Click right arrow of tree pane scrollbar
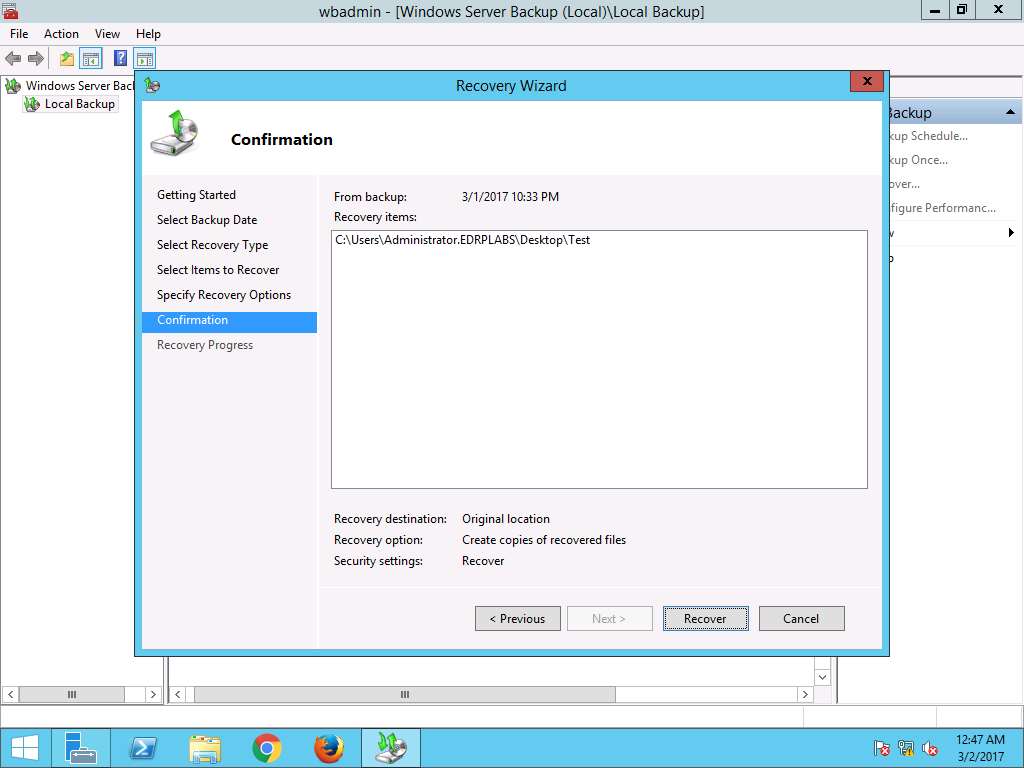Screen dimensions: 1024x768 pyautogui.click(x=153, y=694)
